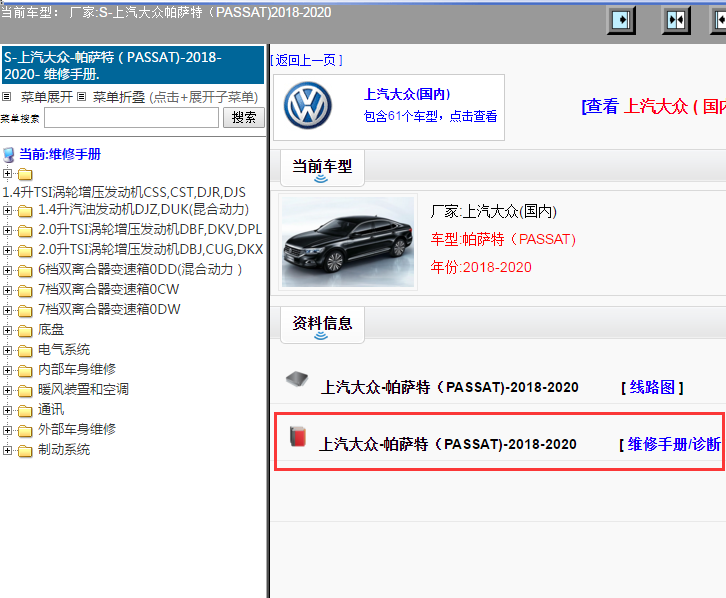Open 暖风装置和空调 tree item
This screenshot has width=726, height=598.
(x=83, y=389)
